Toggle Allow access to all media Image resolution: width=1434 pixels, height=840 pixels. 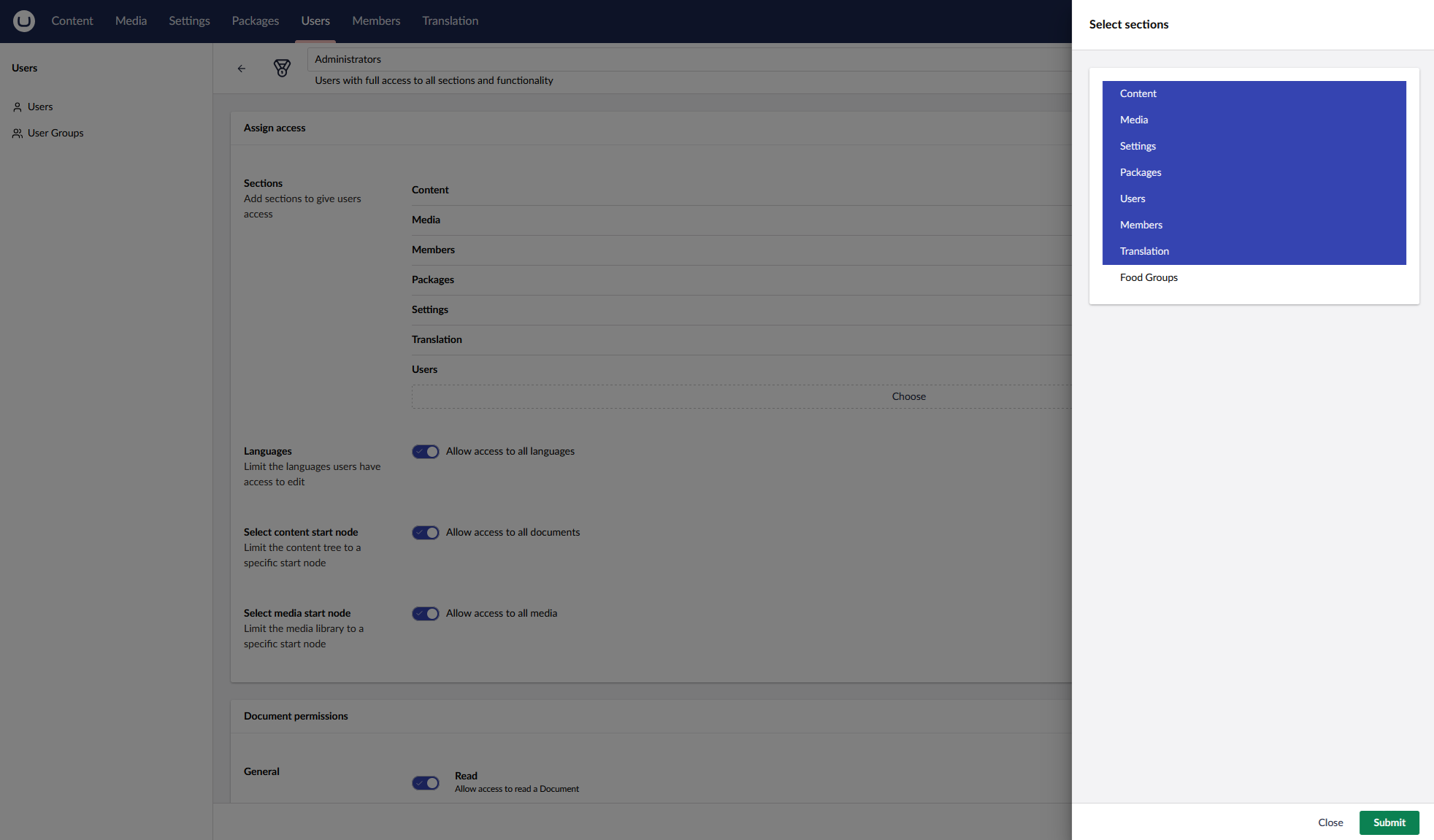pyautogui.click(x=426, y=614)
